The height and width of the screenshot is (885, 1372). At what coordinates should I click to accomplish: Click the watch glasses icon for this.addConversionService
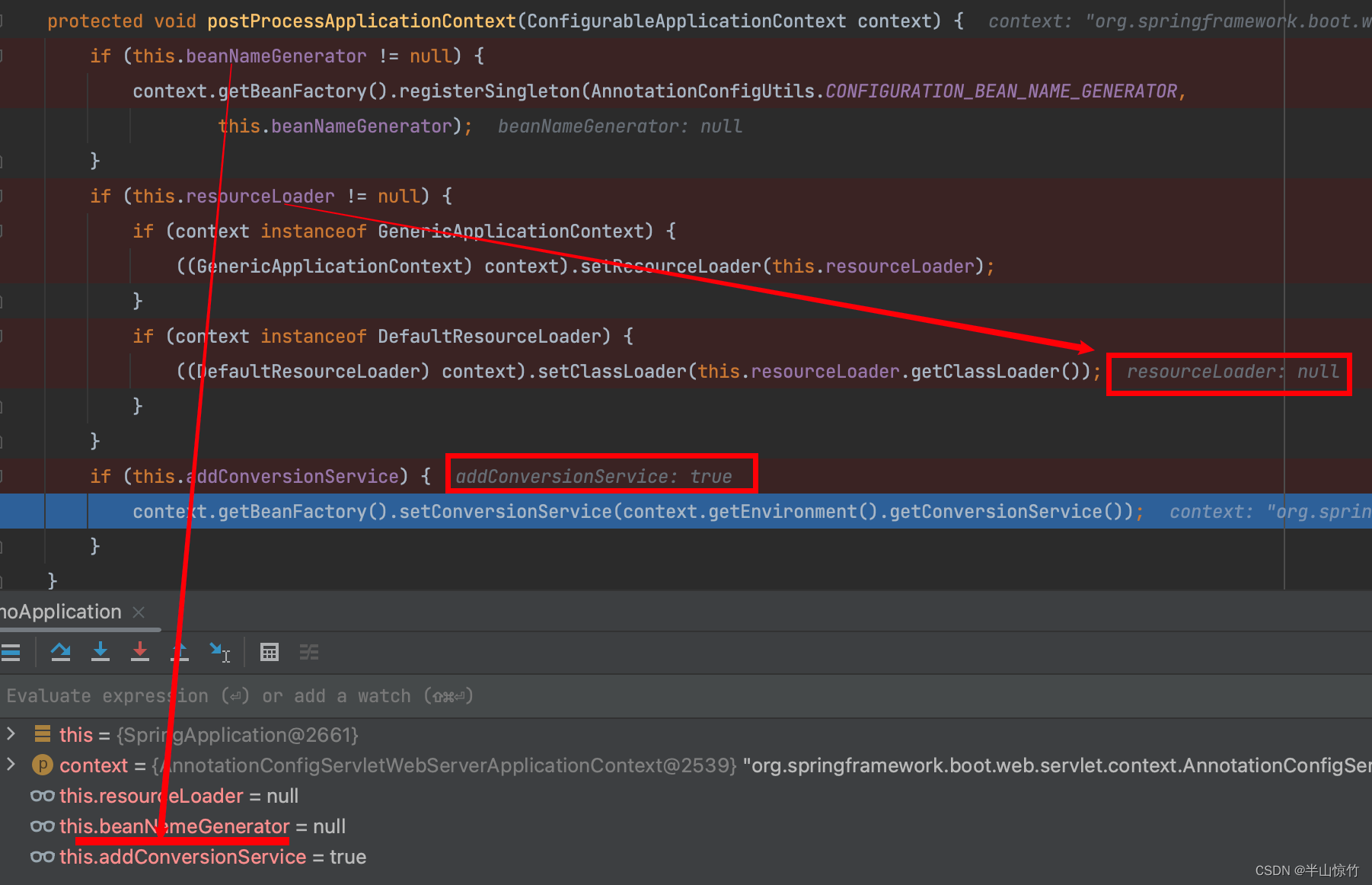click(x=43, y=857)
